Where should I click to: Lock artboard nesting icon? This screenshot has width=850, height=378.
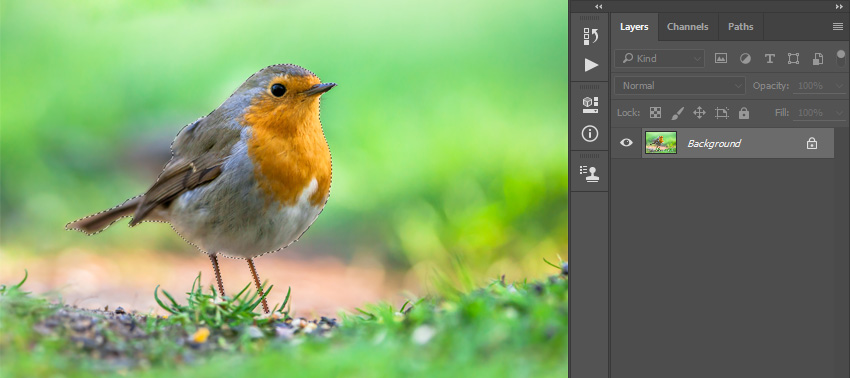[722, 113]
